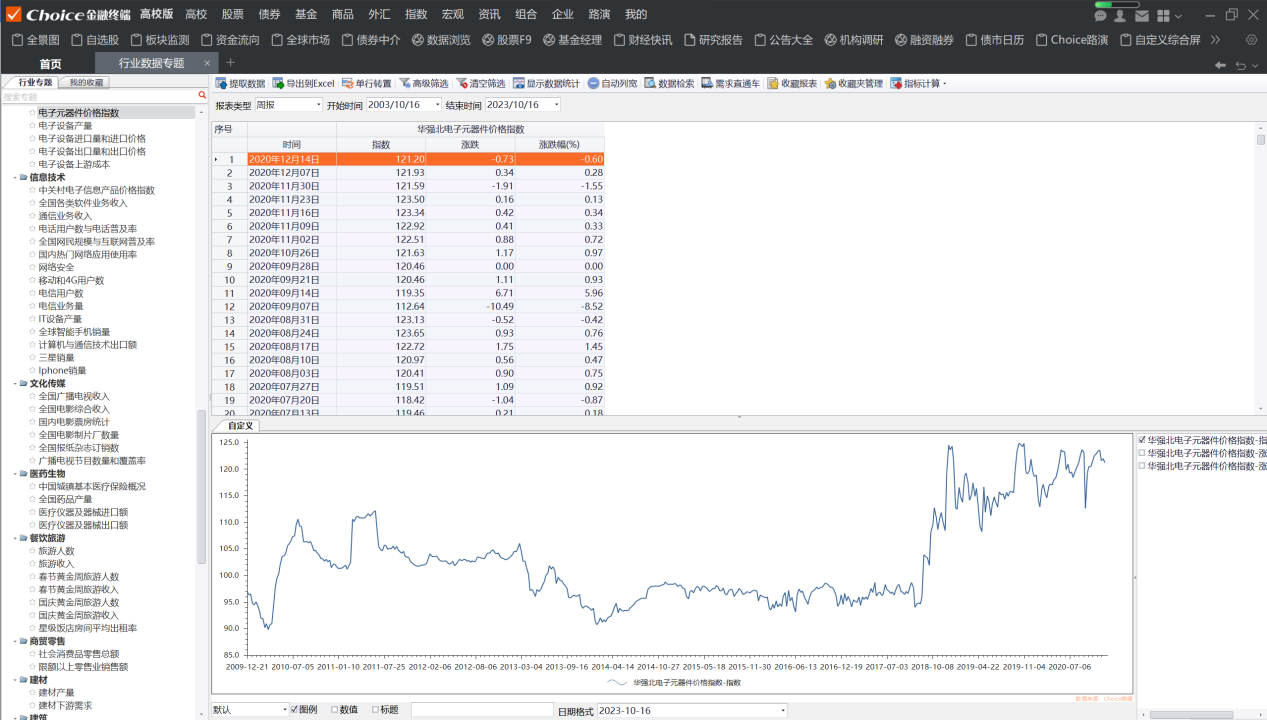This screenshot has height=720, width=1267.
Task: Select 全国药品产量 in the topic tree
Action: click(x=66, y=499)
